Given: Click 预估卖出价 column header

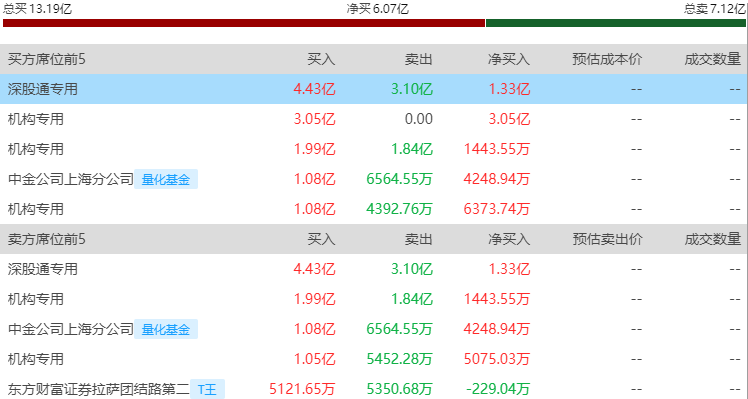Looking at the screenshot, I should tap(607, 239).
